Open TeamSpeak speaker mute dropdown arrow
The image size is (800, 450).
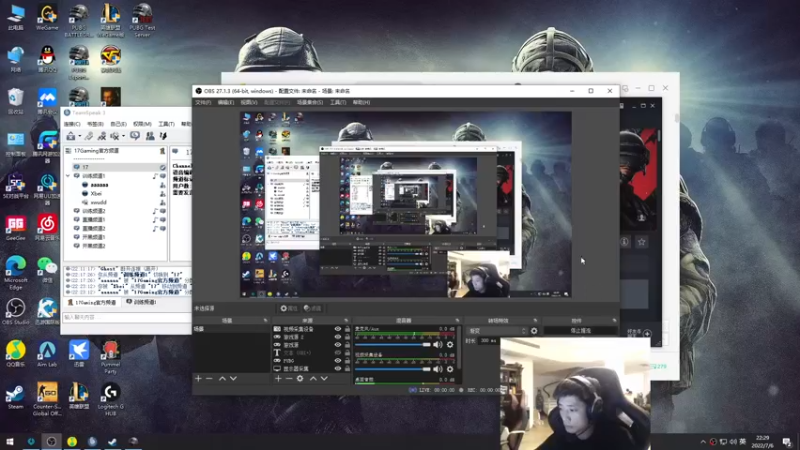(x=123, y=136)
